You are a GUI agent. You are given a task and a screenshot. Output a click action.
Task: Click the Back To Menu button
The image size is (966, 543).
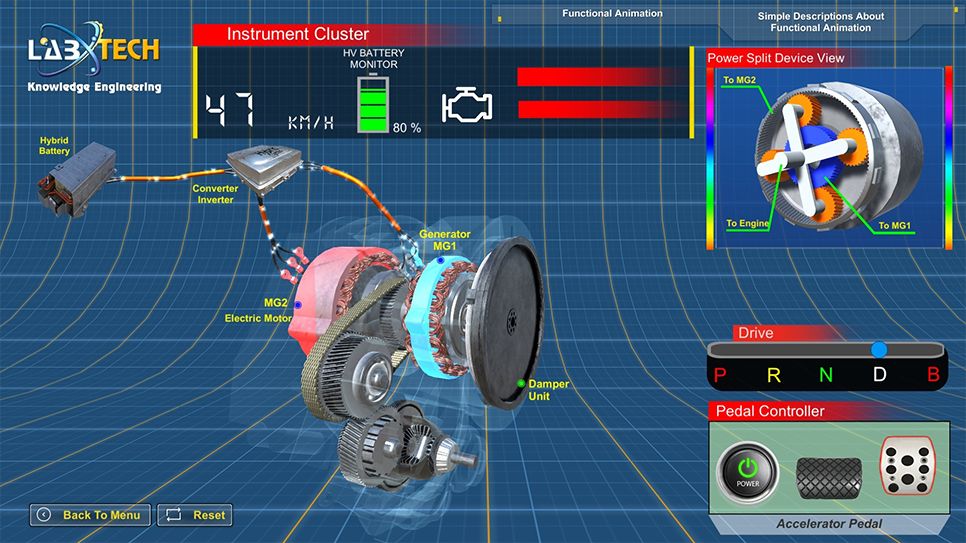[x=91, y=515]
